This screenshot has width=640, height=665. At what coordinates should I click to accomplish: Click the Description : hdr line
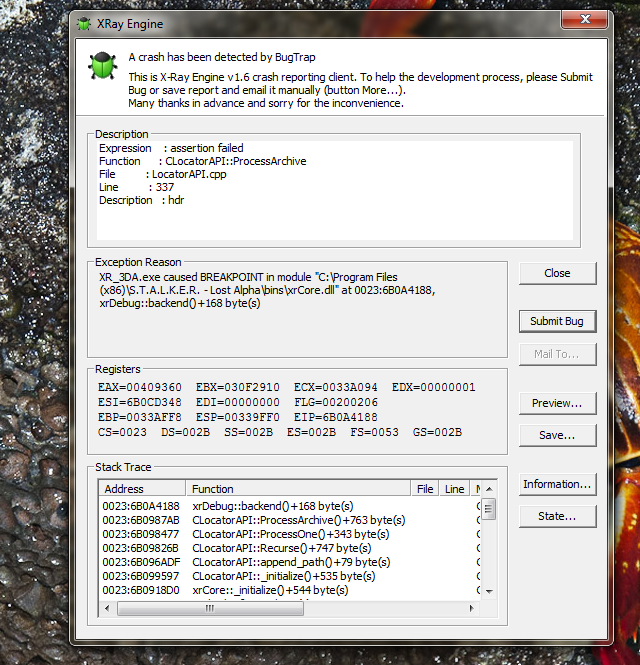pyautogui.click(x=142, y=200)
